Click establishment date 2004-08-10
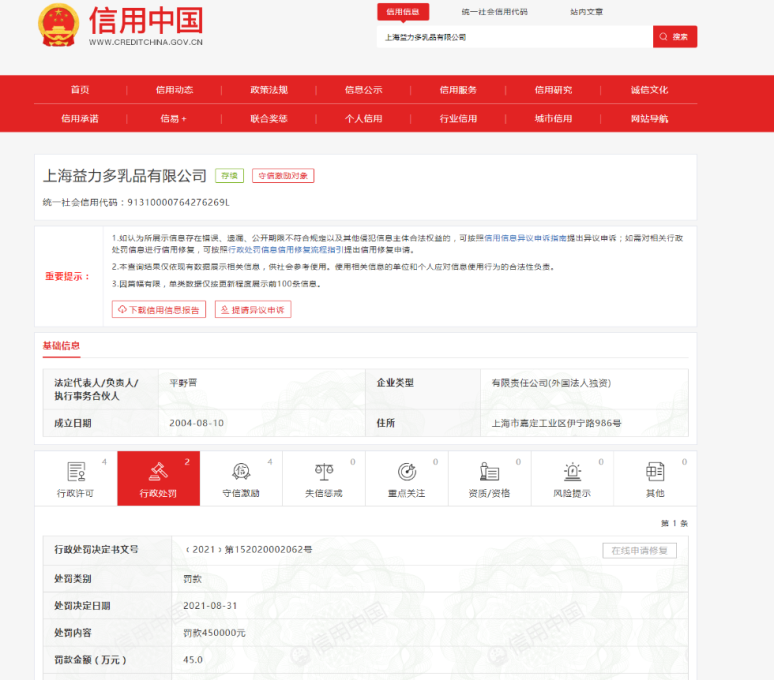Viewport: 774px width, 680px height. 196,423
